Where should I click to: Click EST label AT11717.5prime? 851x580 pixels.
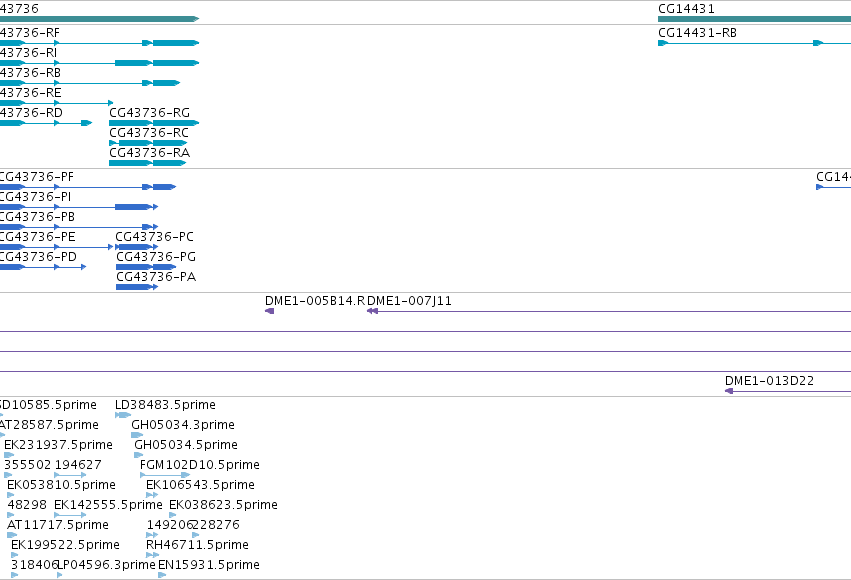[x=58, y=525]
